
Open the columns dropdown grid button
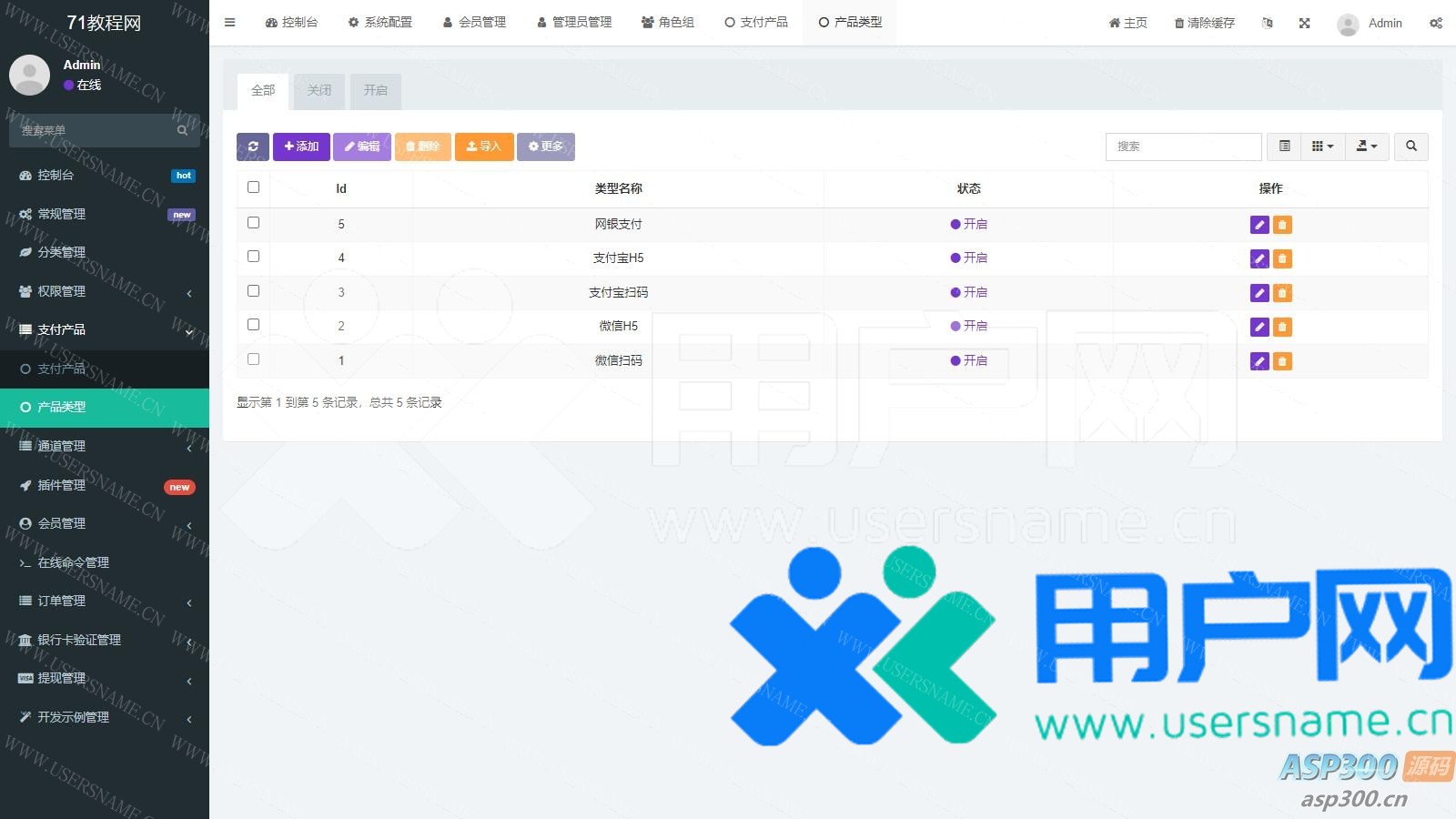click(x=1322, y=147)
